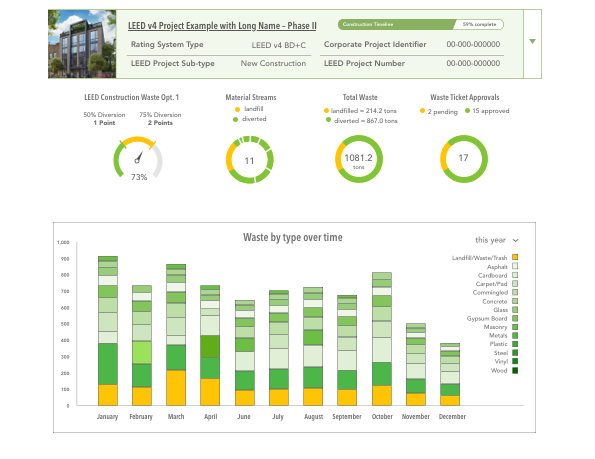The image size is (595, 459).
Task: Click the 'diverted = 867.0 tons' legend dot
Action: click(329, 120)
